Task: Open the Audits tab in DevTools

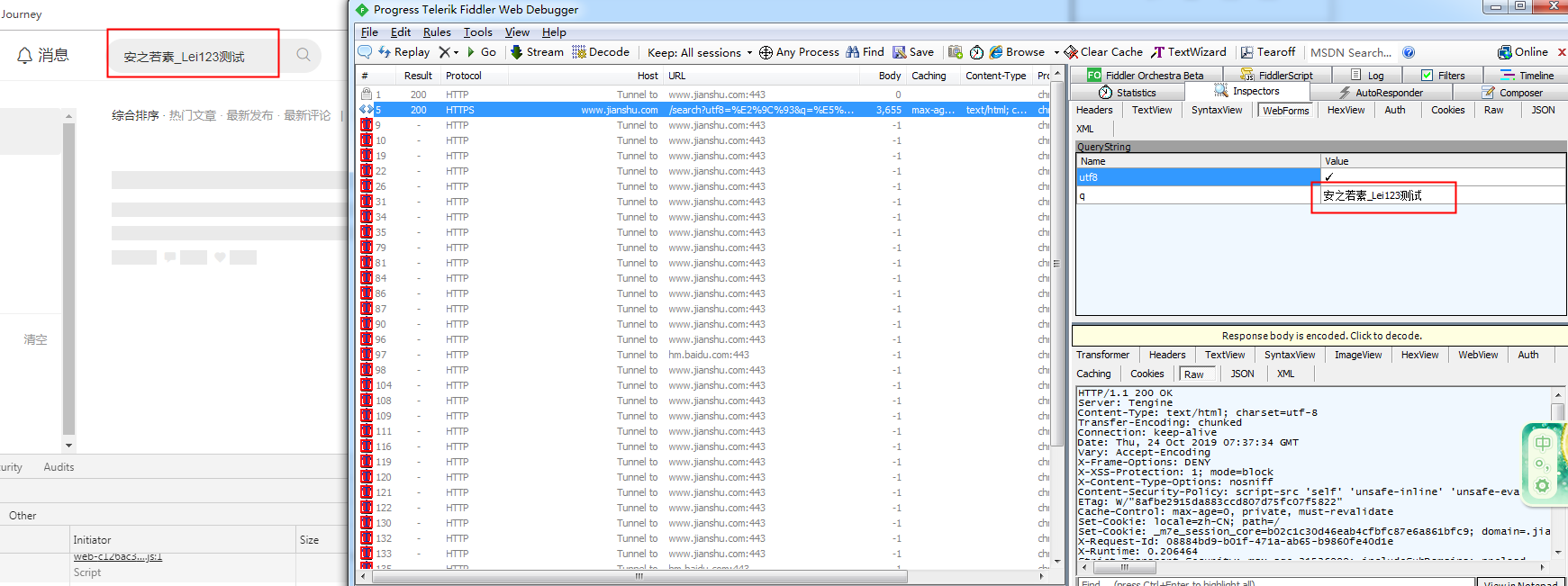Action: (x=59, y=467)
